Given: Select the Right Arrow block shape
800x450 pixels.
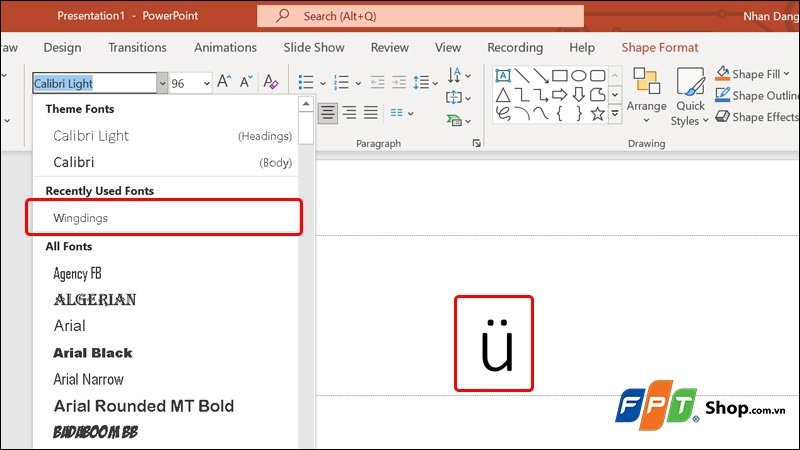Looking at the screenshot, I should point(560,95).
